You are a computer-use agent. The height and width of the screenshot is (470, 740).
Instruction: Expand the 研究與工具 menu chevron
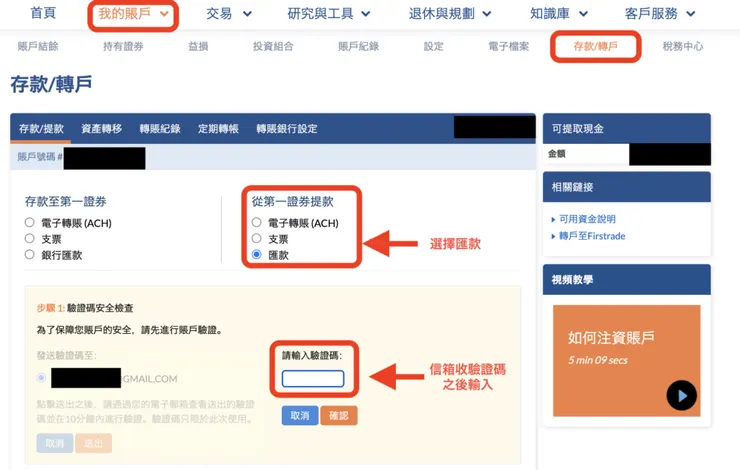[366, 14]
